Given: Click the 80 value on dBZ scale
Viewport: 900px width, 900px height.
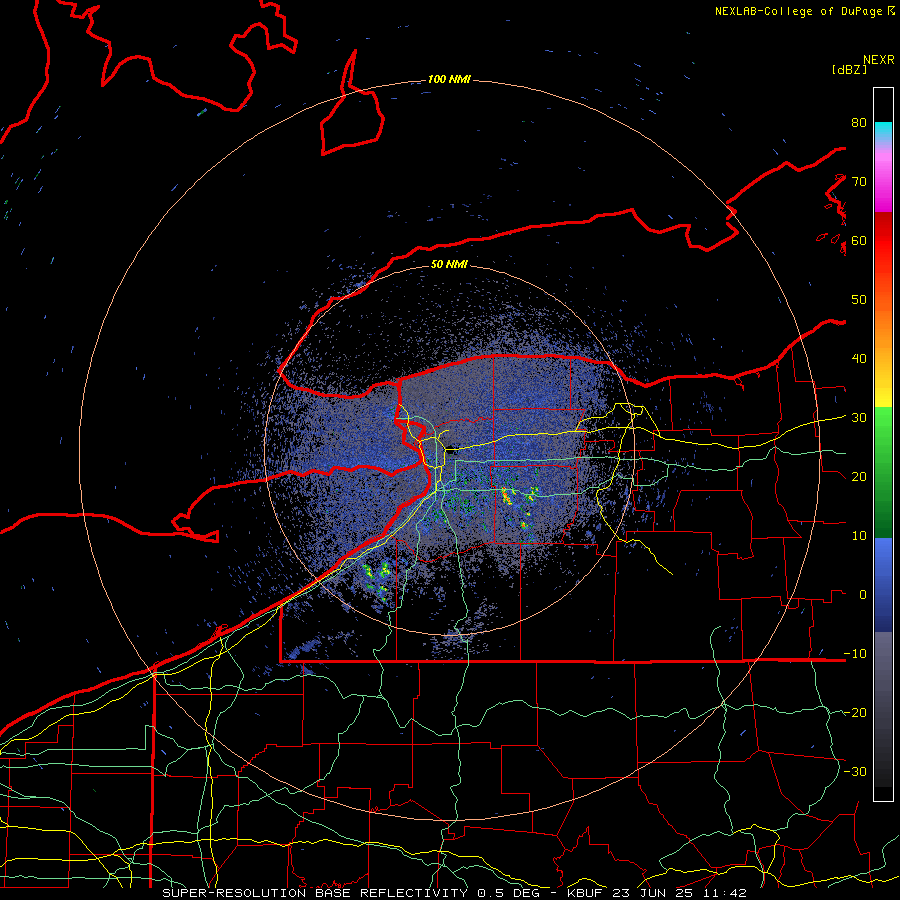Looking at the screenshot, I should click(859, 123).
